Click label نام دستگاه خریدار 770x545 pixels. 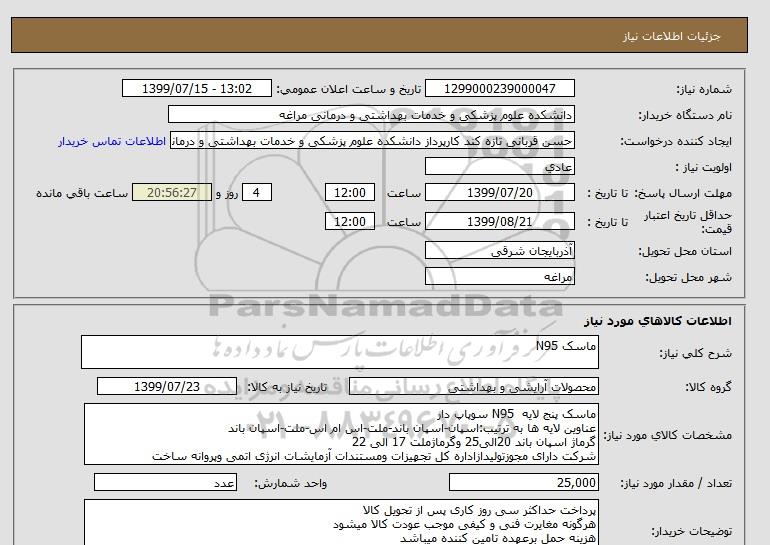[685, 115]
